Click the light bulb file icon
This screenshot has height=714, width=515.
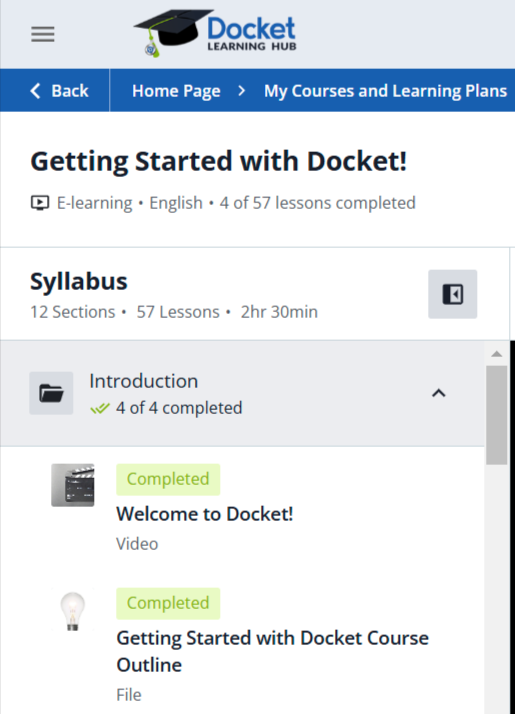click(x=73, y=610)
